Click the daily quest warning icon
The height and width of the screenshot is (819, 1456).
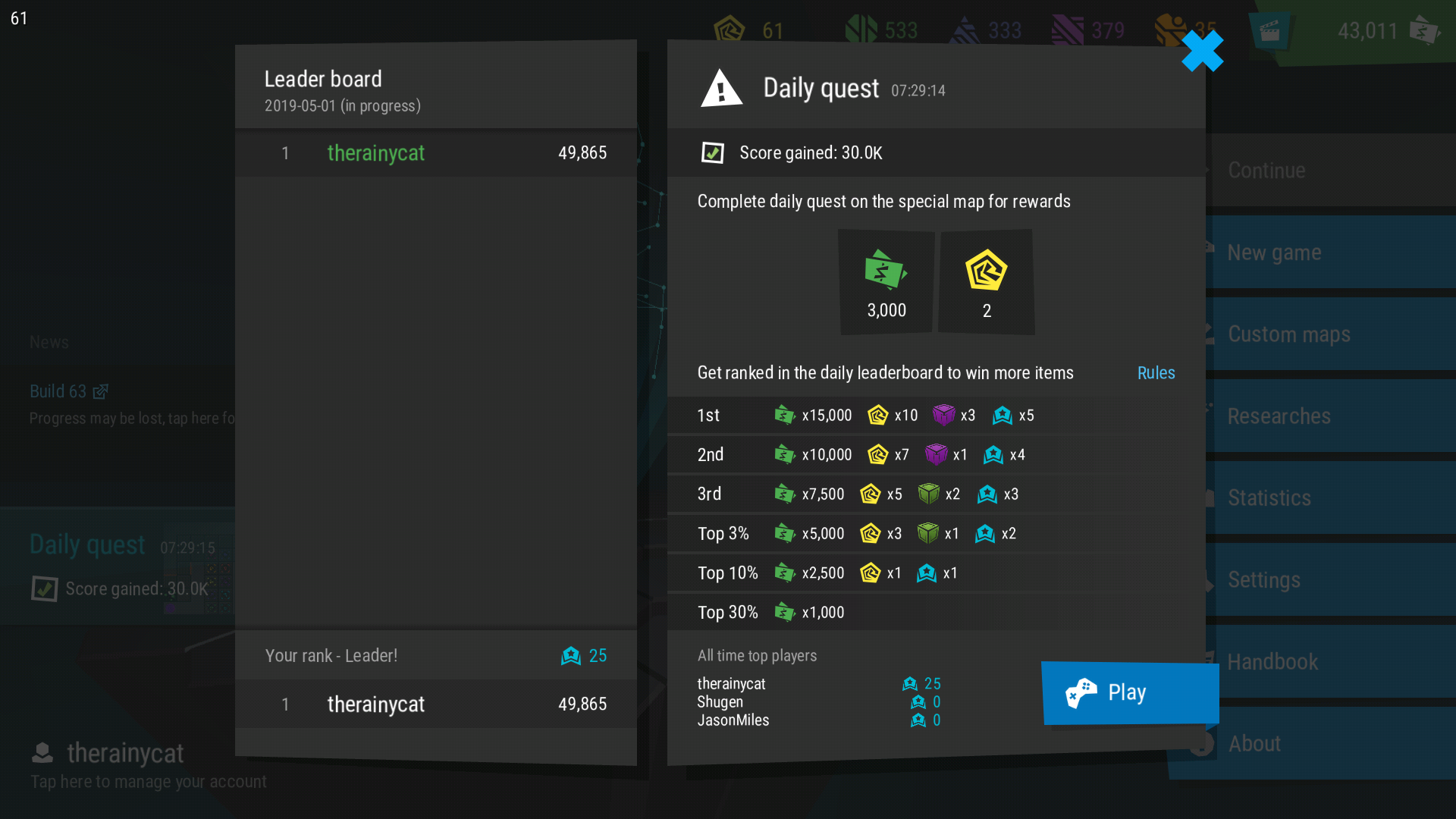point(721,89)
